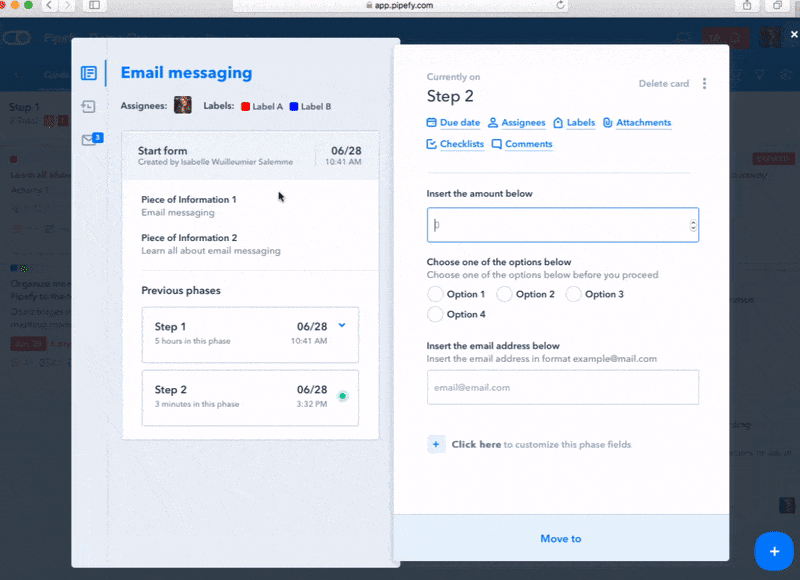Open the card's three-dot options menu

tap(705, 84)
